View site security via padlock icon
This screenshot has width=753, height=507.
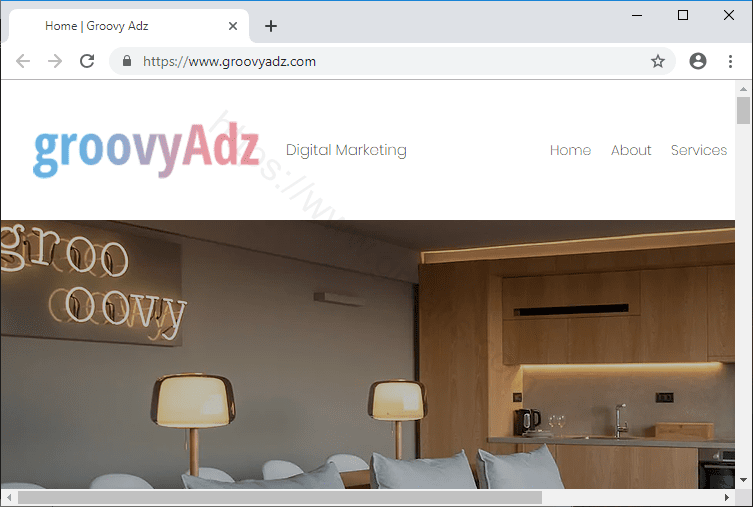[x=127, y=61]
